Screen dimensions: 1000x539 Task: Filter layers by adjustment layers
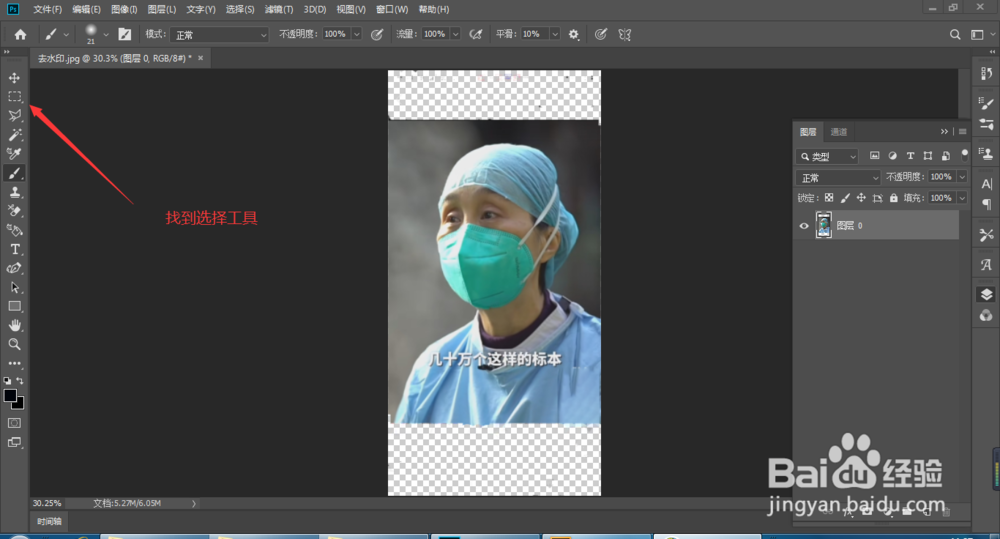(x=892, y=156)
